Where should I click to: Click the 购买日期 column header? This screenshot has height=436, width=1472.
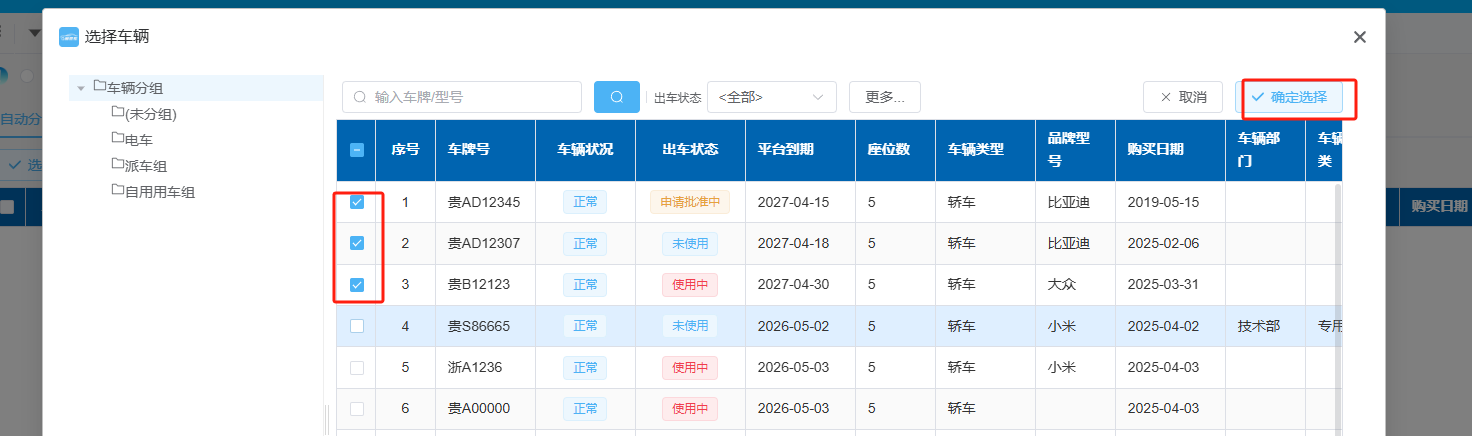point(1155,150)
